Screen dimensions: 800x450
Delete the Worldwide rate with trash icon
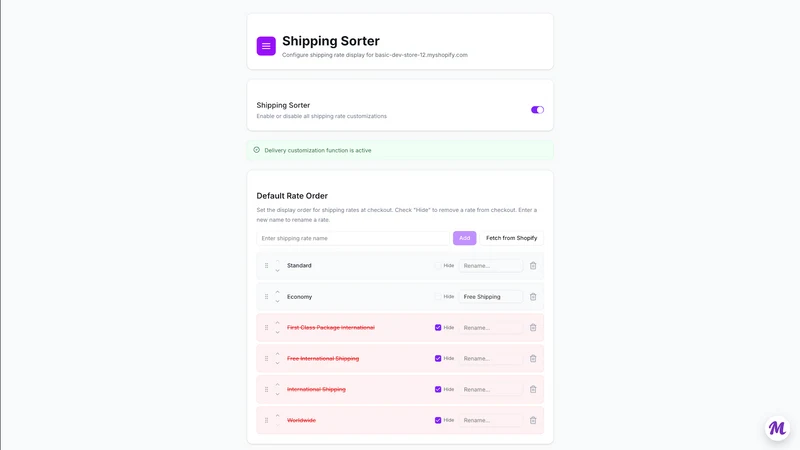[533, 420]
